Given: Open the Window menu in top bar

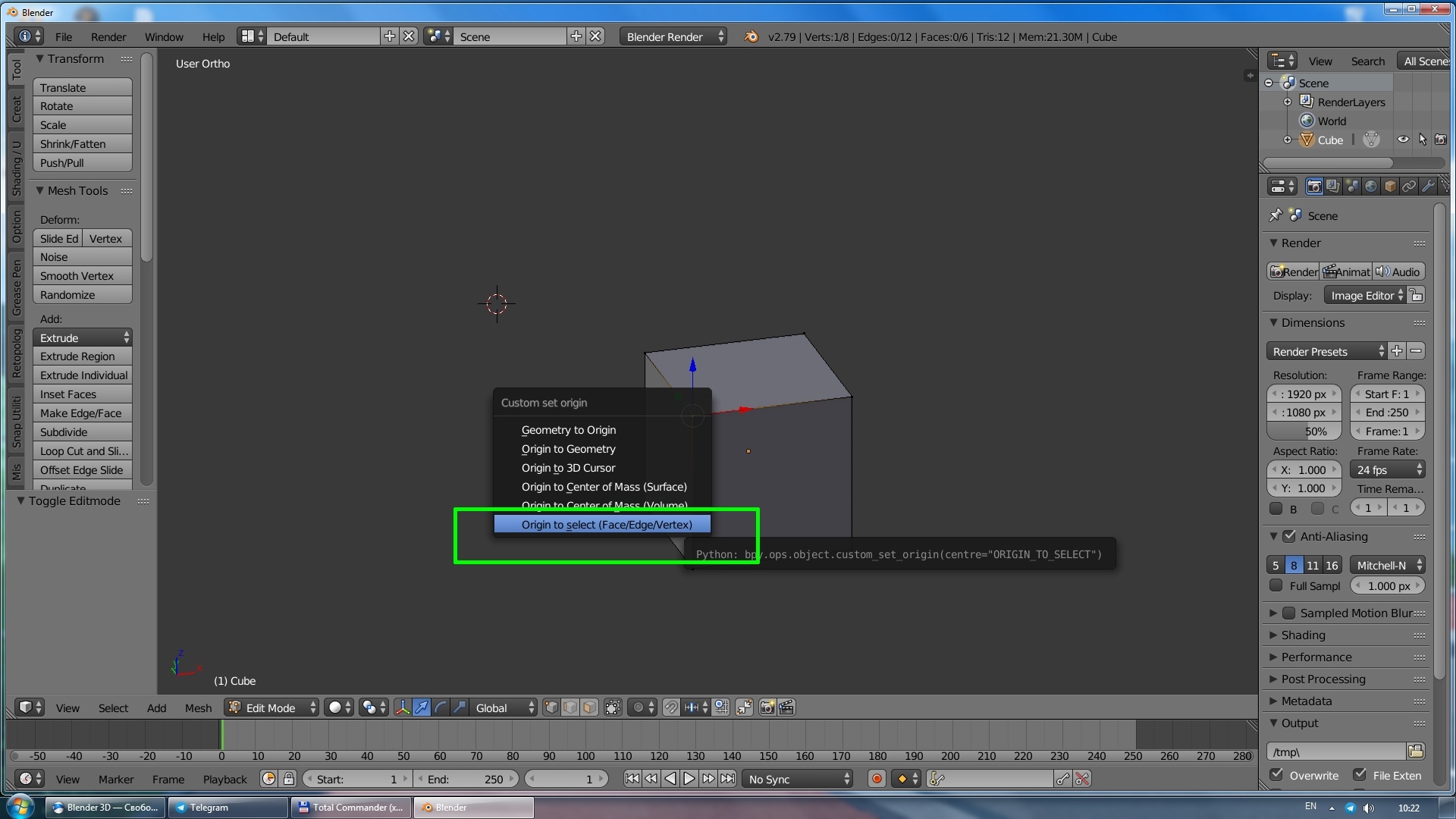Looking at the screenshot, I should [164, 36].
